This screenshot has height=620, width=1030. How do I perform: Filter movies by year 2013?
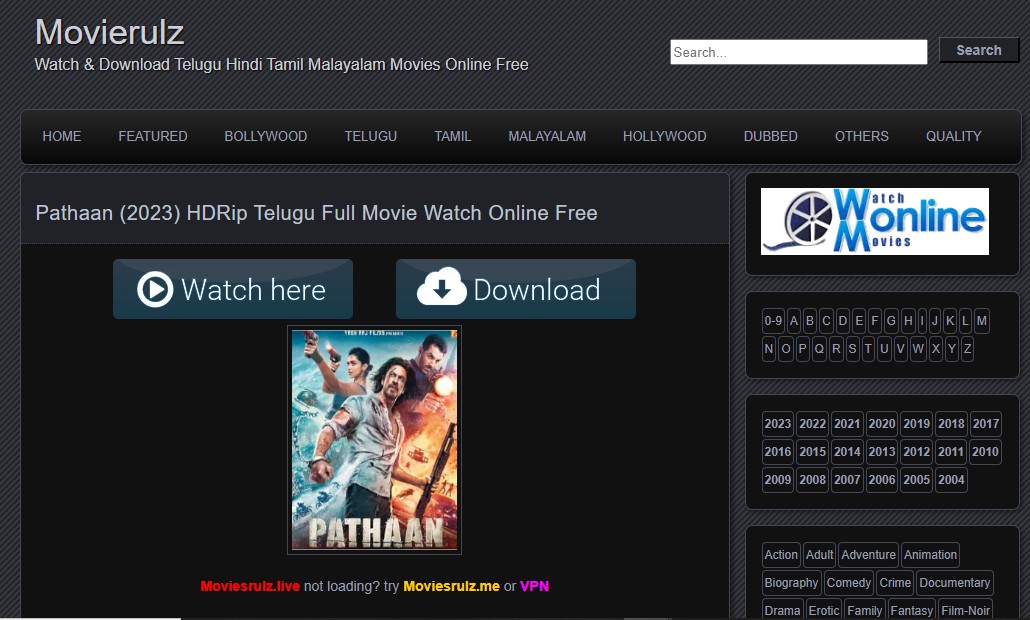click(882, 451)
